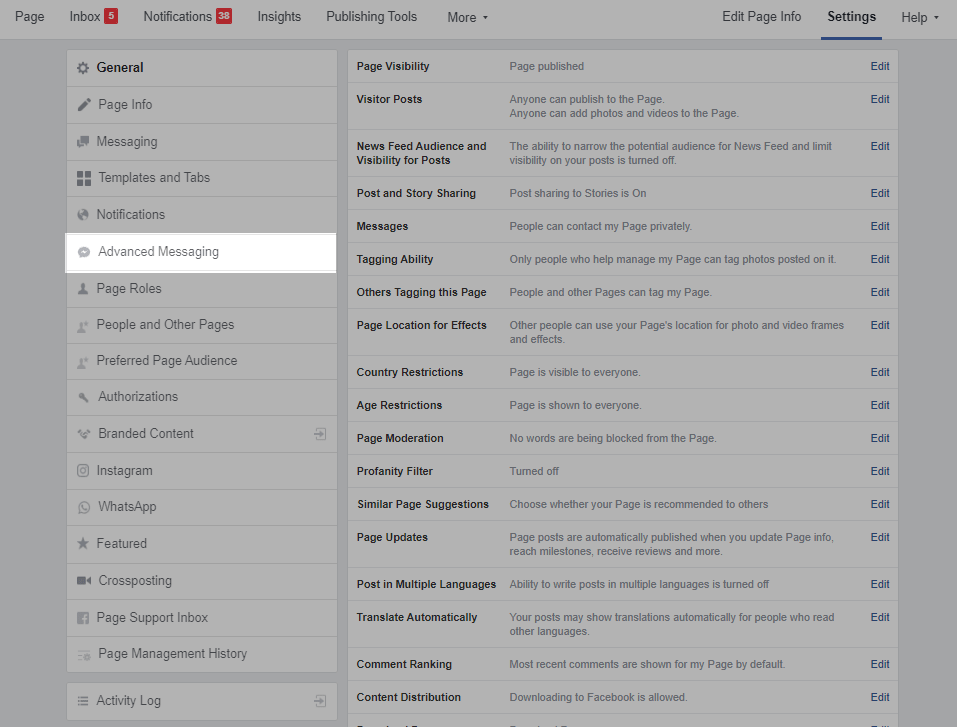Viewport: 957px width, 727px height.
Task: Click "Turned off" Profanity Filter value
Action: click(534, 471)
